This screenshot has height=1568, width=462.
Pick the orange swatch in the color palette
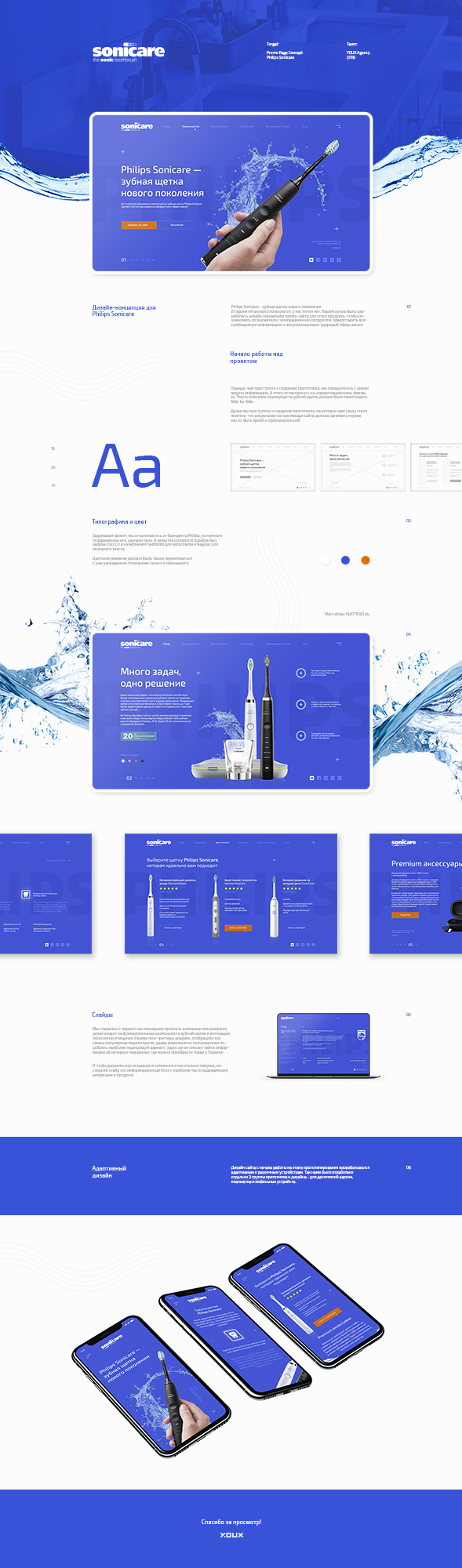point(366,560)
